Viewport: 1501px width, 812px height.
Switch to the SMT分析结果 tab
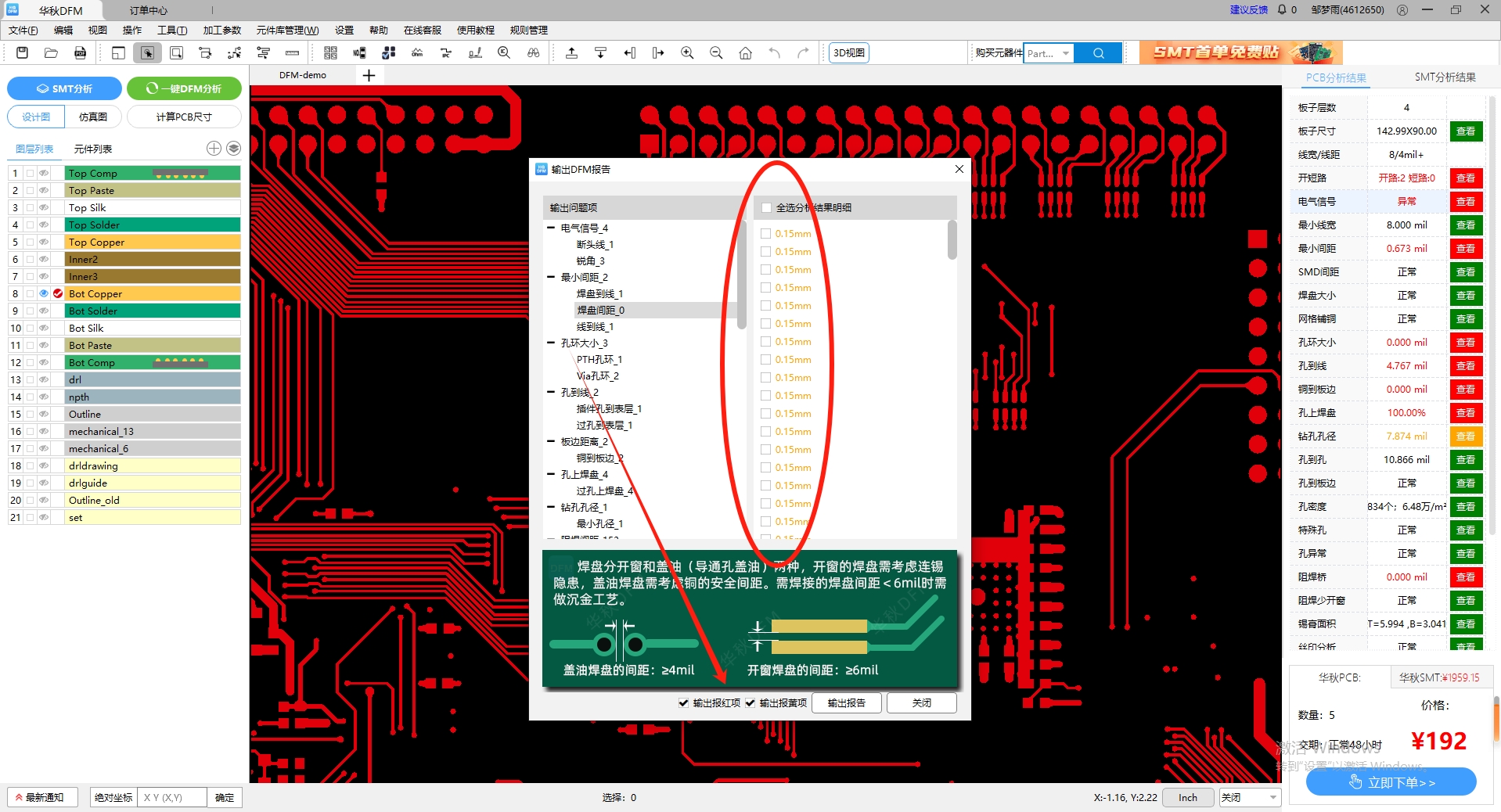1445,77
